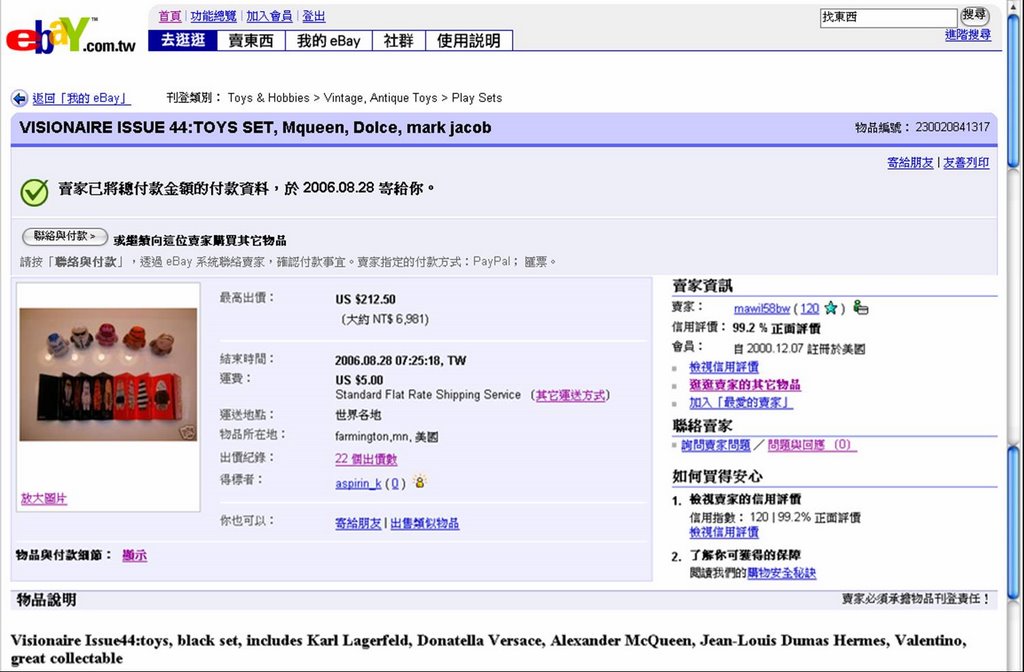Open winning bidder aspirin_k profile

[358, 483]
